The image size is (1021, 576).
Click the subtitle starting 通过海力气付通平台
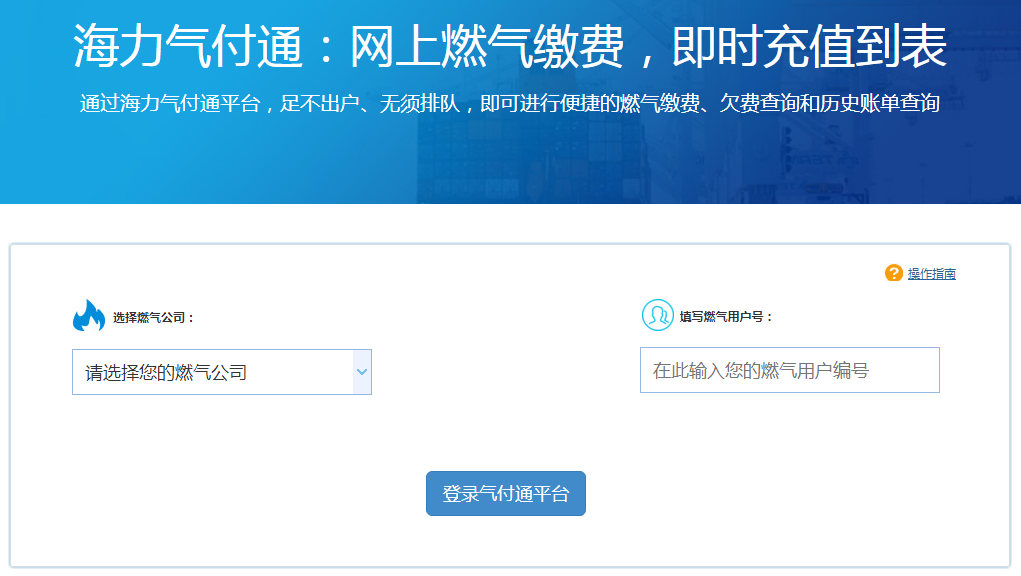(510, 103)
